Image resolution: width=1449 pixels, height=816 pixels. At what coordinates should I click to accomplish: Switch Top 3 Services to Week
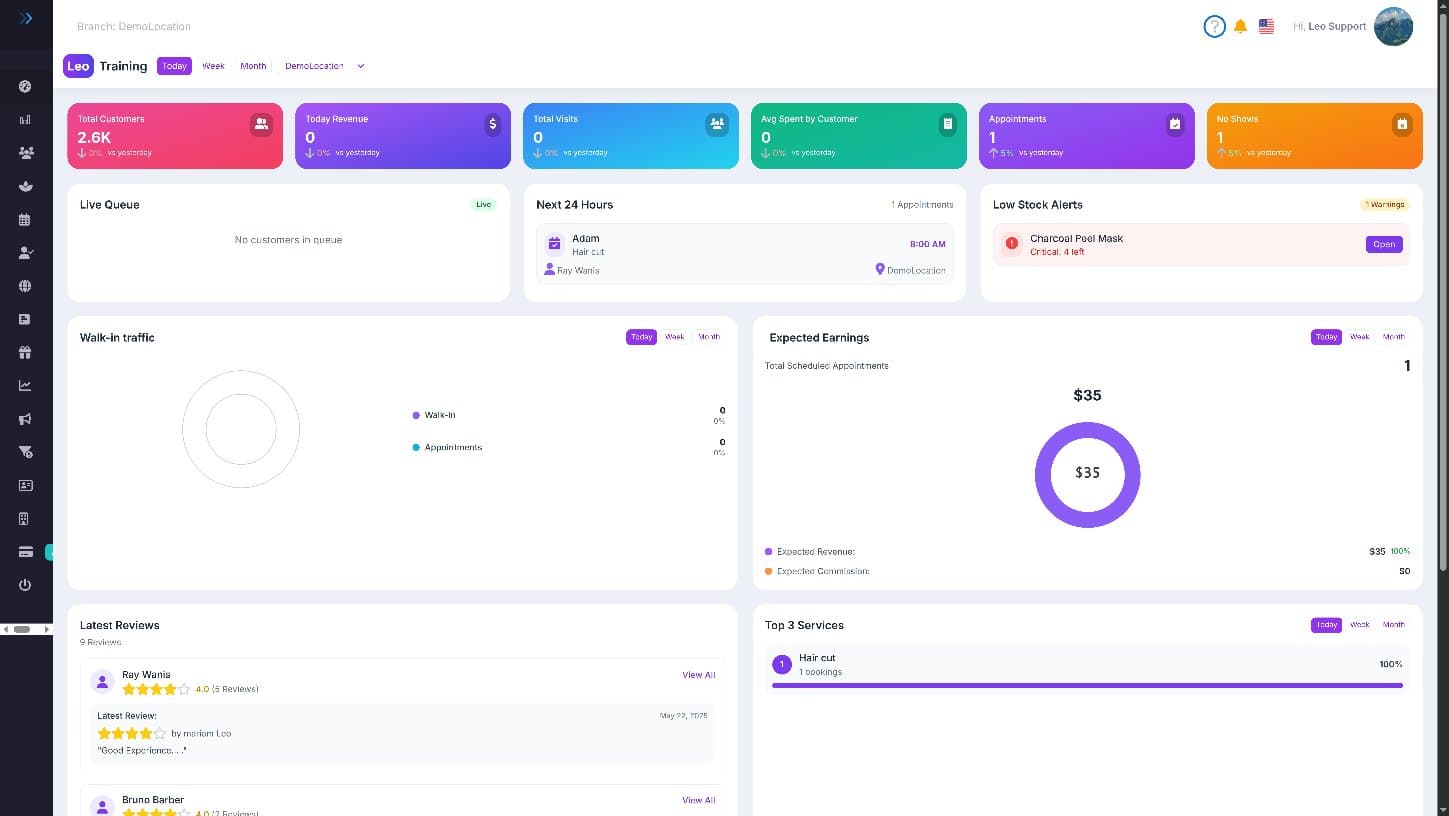pos(1360,625)
